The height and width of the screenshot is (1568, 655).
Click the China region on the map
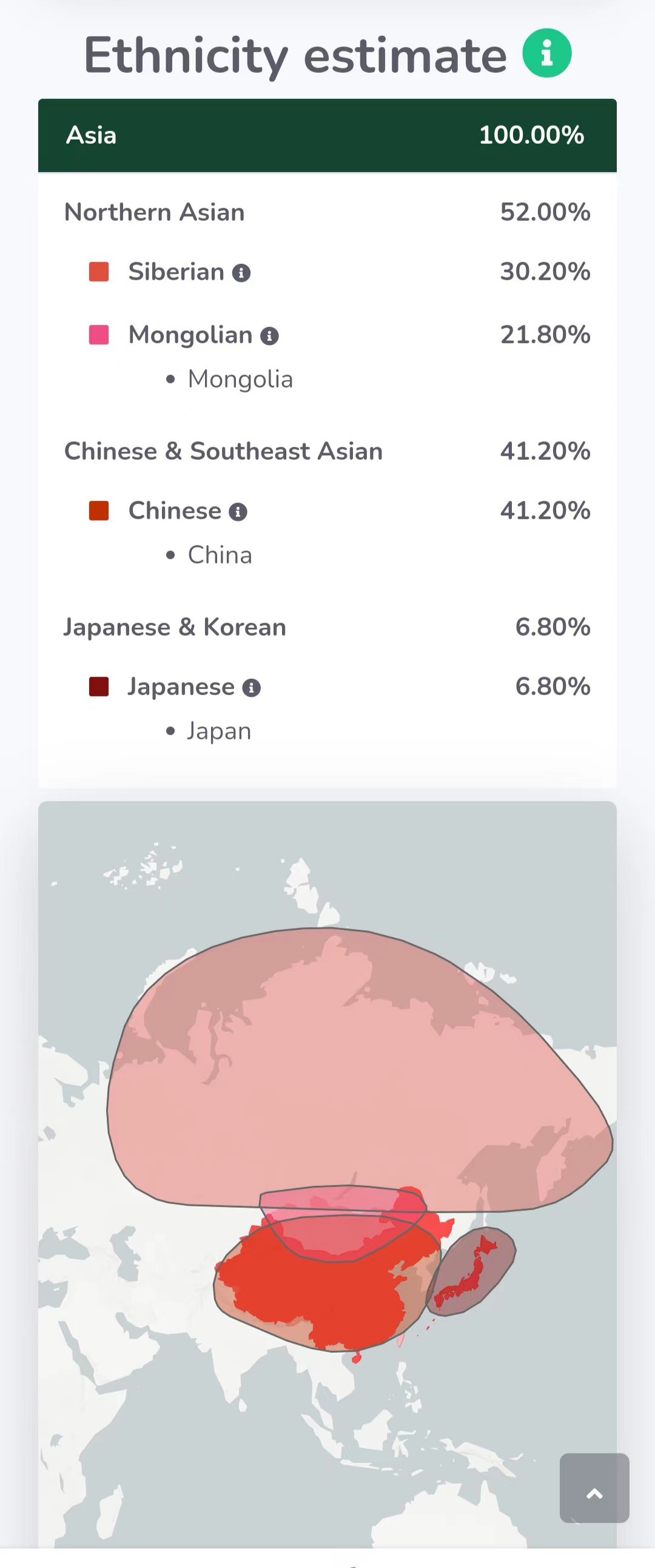coord(323,1284)
